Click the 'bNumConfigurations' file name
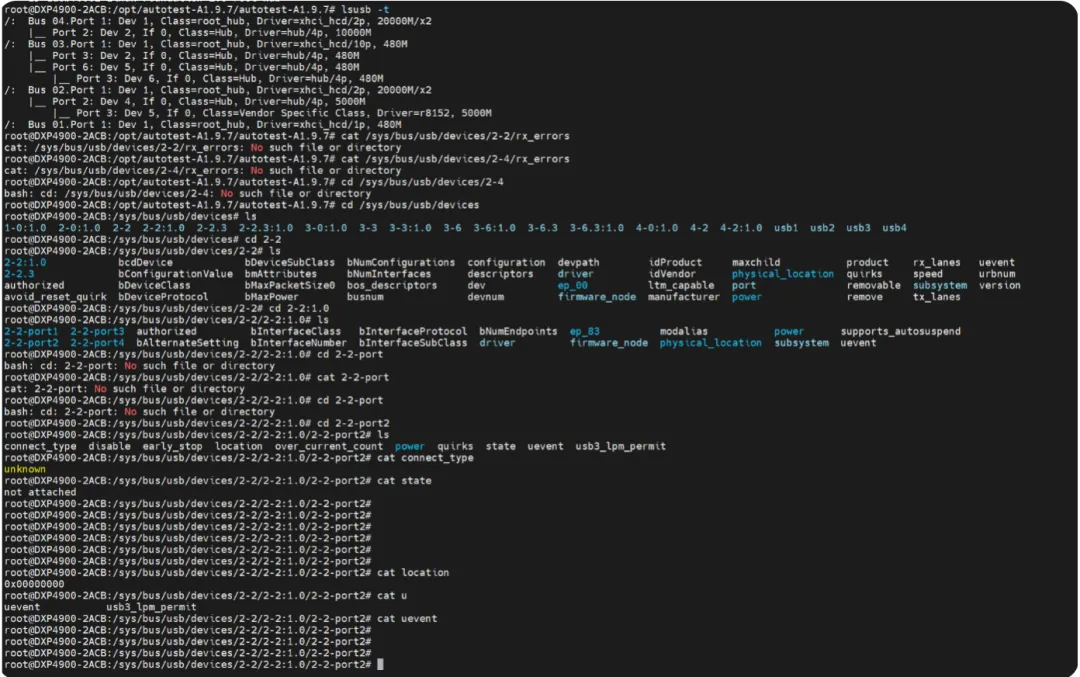The image size is (1080, 677). coord(401,262)
